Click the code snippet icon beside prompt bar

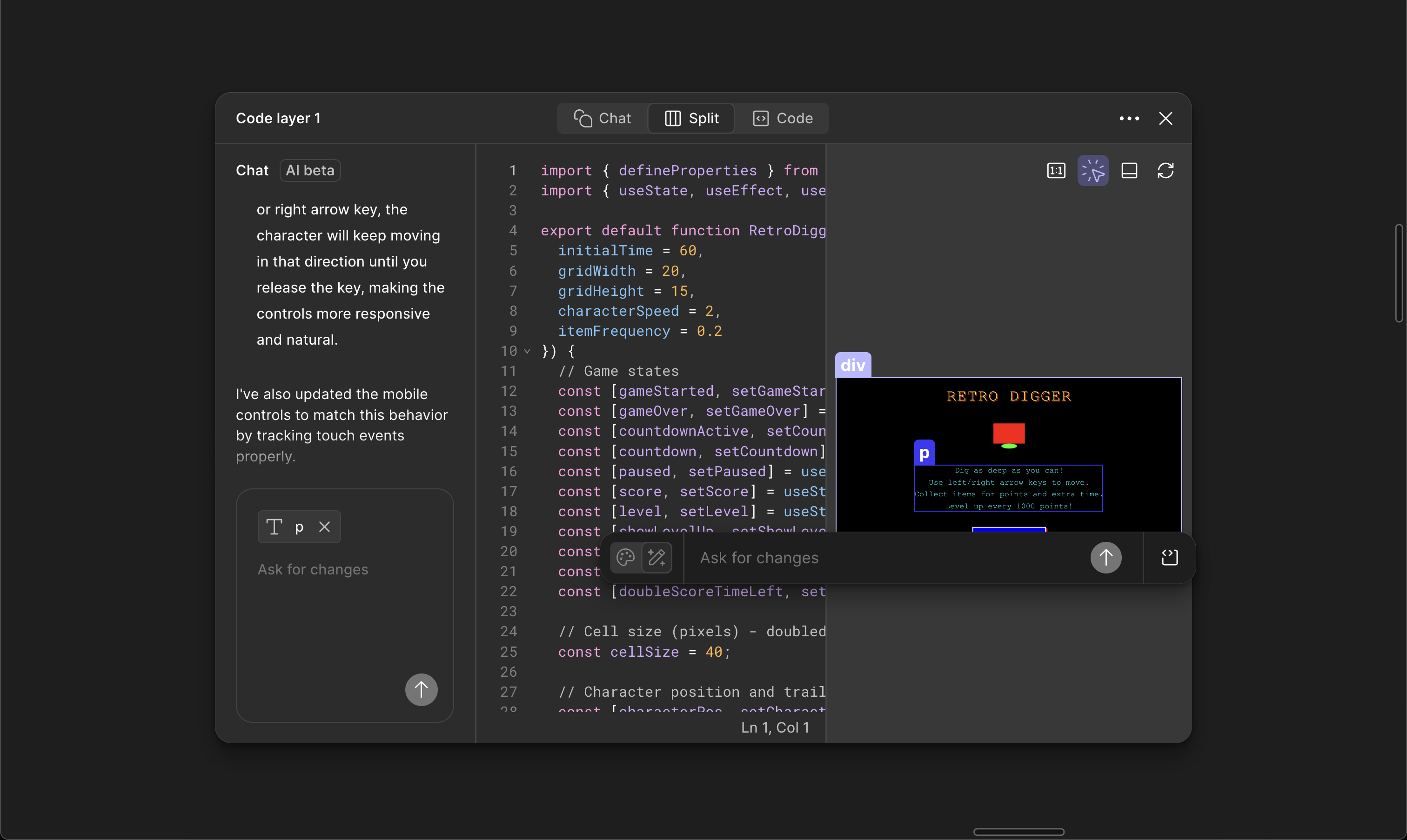[1169, 558]
